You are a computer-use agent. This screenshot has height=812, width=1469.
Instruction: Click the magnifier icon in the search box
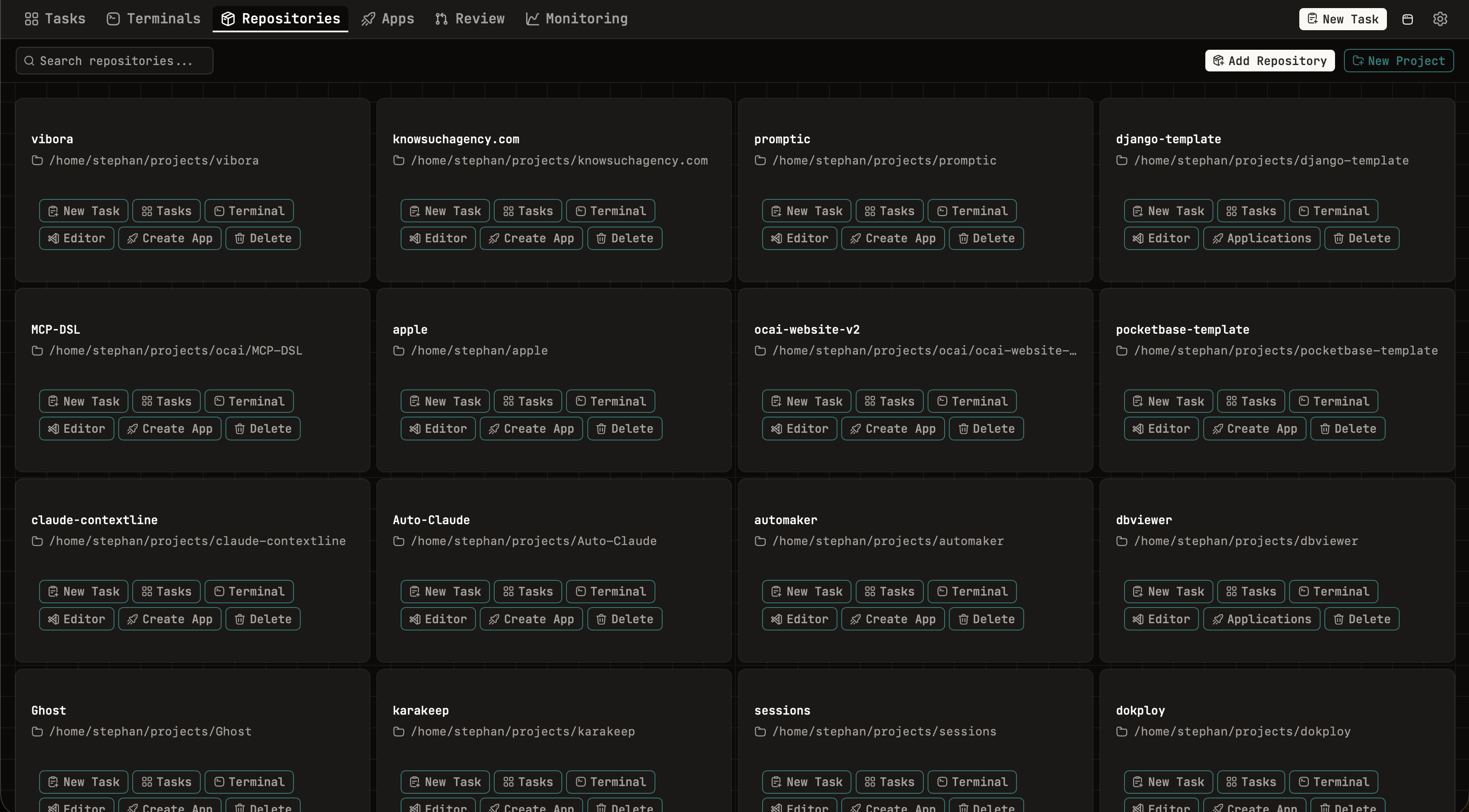pyautogui.click(x=29, y=60)
